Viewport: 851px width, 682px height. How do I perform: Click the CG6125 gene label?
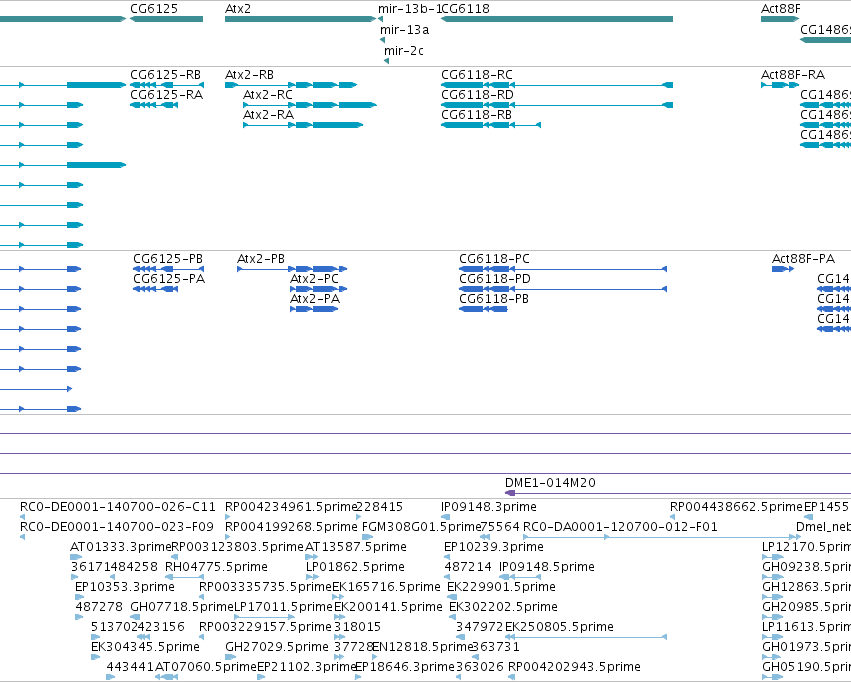click(x=154, y=9)
